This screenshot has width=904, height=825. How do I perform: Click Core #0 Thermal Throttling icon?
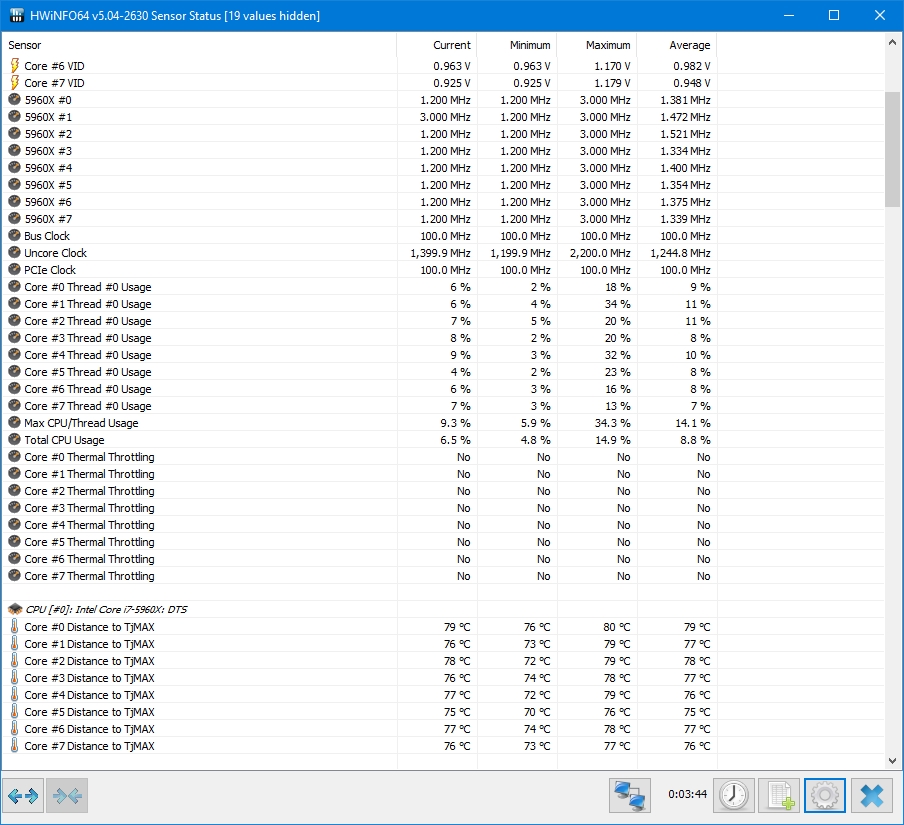[15, 457]
